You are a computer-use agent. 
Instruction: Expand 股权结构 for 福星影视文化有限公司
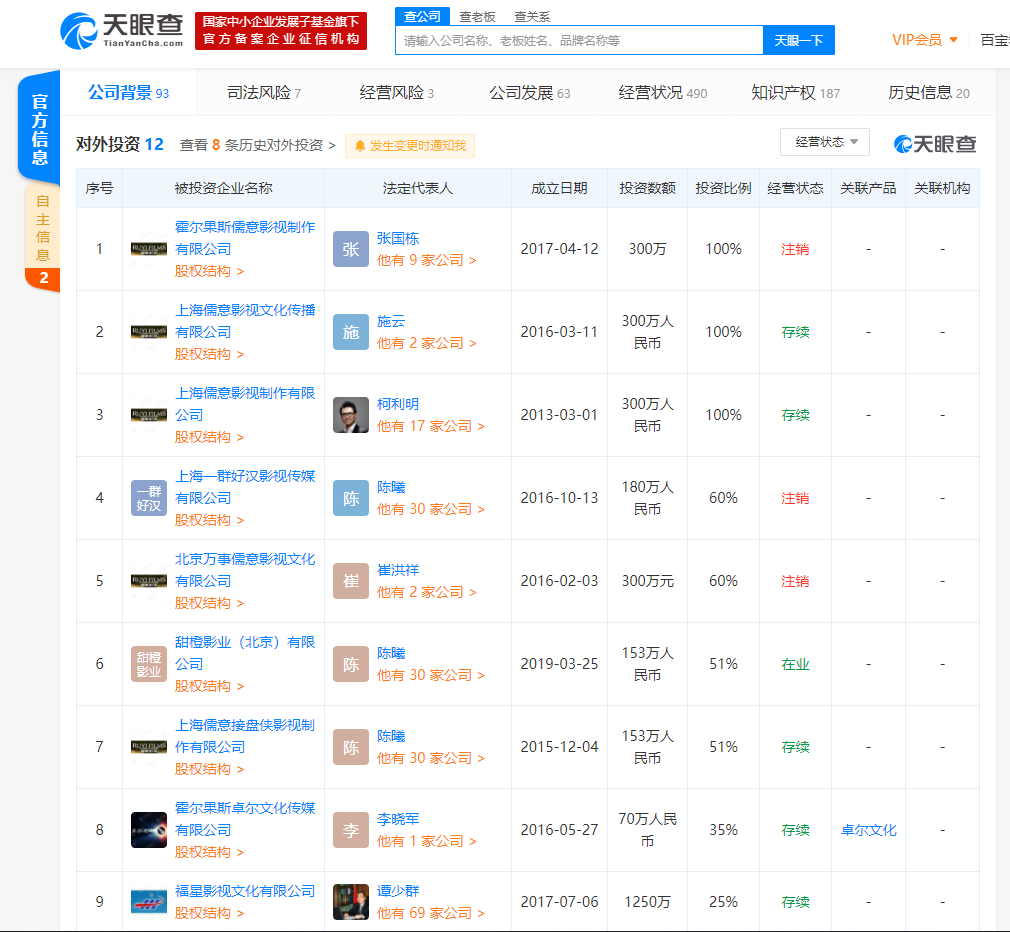[209, 913]
